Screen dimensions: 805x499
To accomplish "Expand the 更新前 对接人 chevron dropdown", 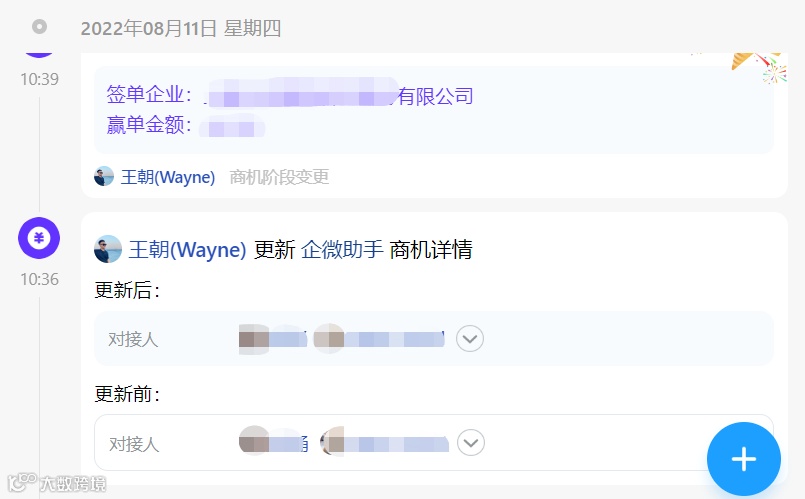I will (x=471, y=443).
